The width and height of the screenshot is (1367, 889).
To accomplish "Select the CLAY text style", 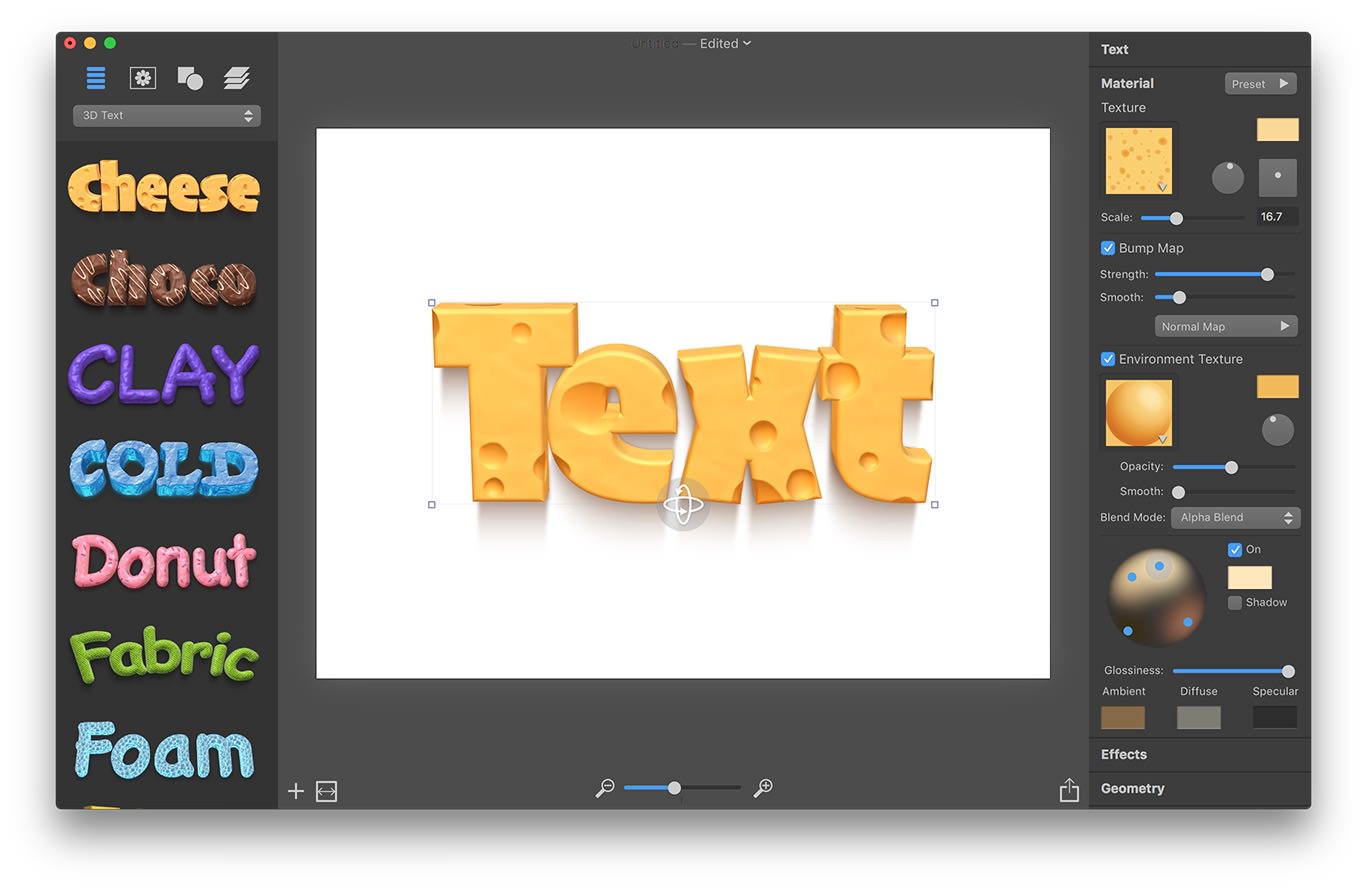I will pos(164,373).
